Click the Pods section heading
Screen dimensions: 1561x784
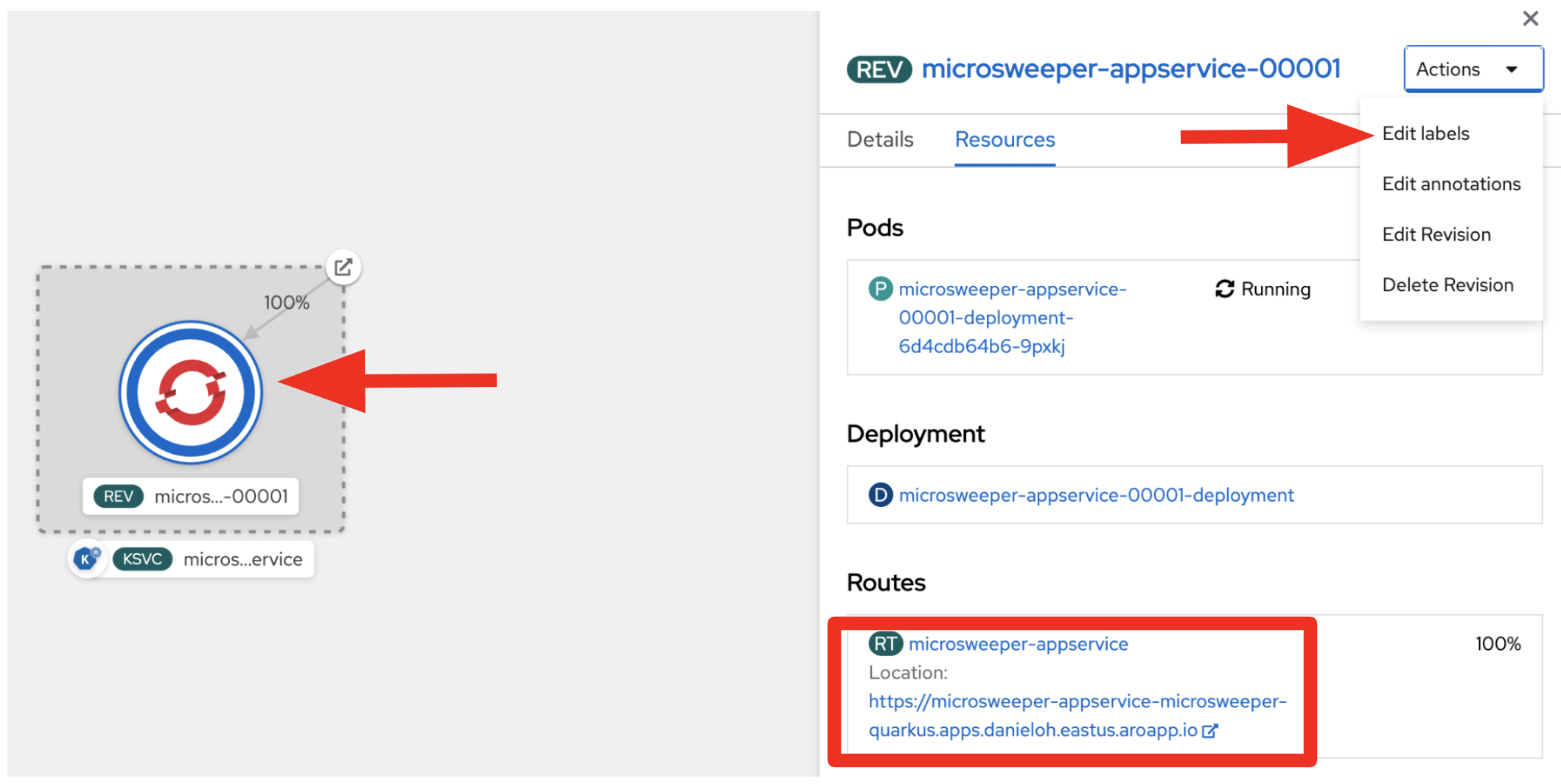tap(875, 228)
